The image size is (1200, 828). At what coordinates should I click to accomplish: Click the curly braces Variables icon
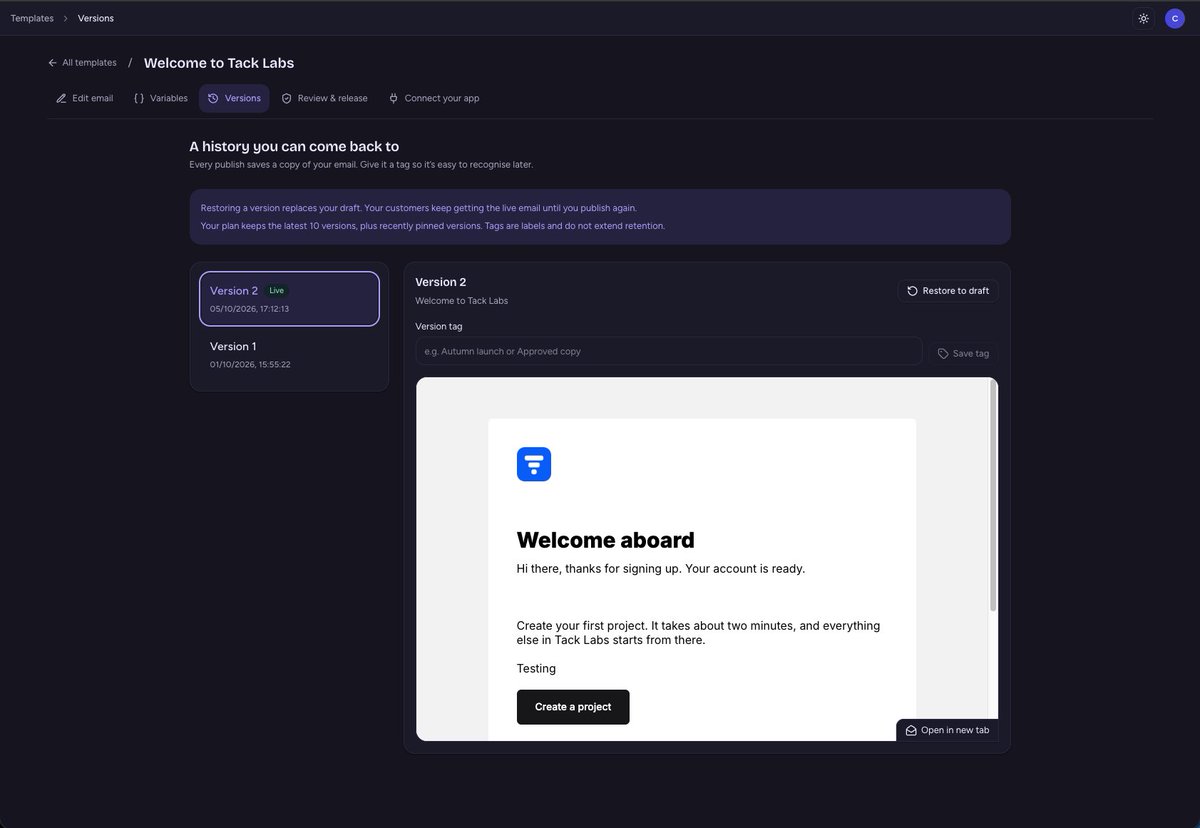click(139, 99)
